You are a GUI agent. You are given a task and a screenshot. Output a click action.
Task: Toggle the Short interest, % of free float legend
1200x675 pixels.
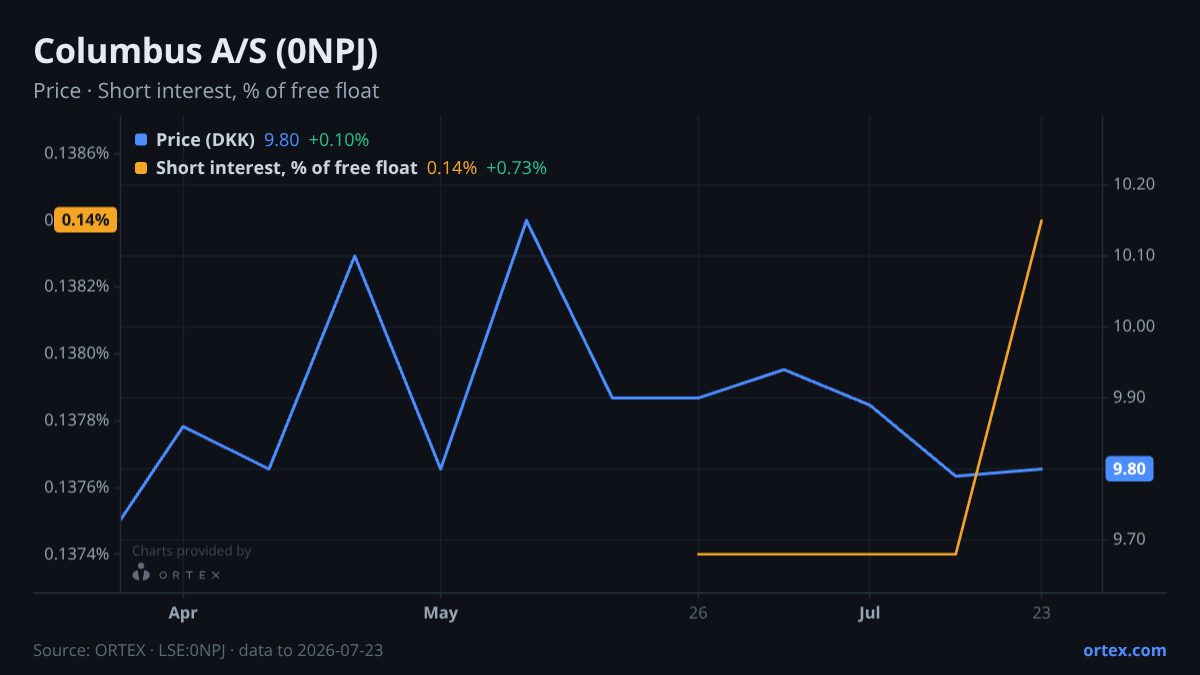(286, 168)
